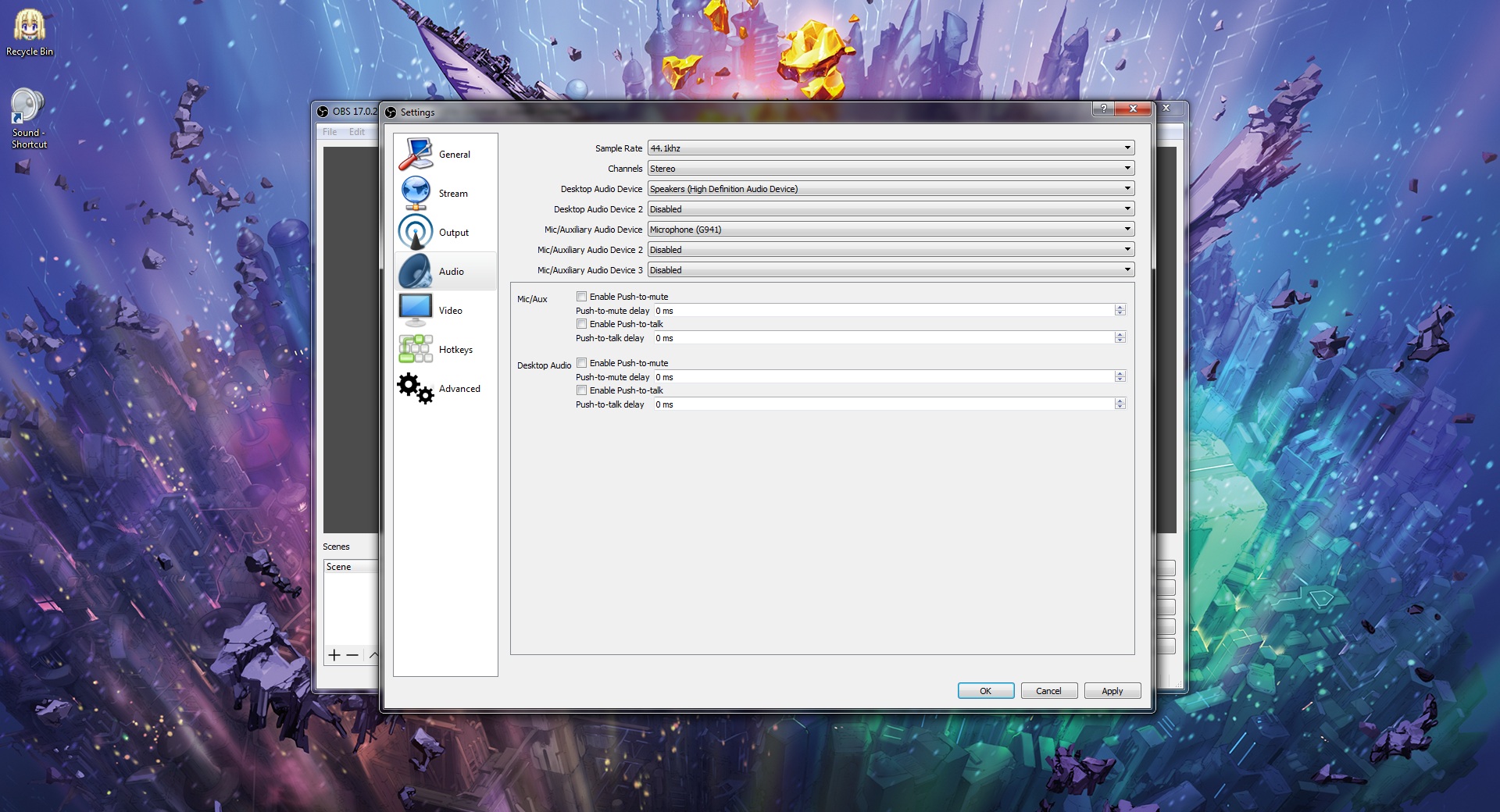Open the Mic/Auxiliary Audio Device 2 dropdown
1500x812 pixels.
point(891,250)
